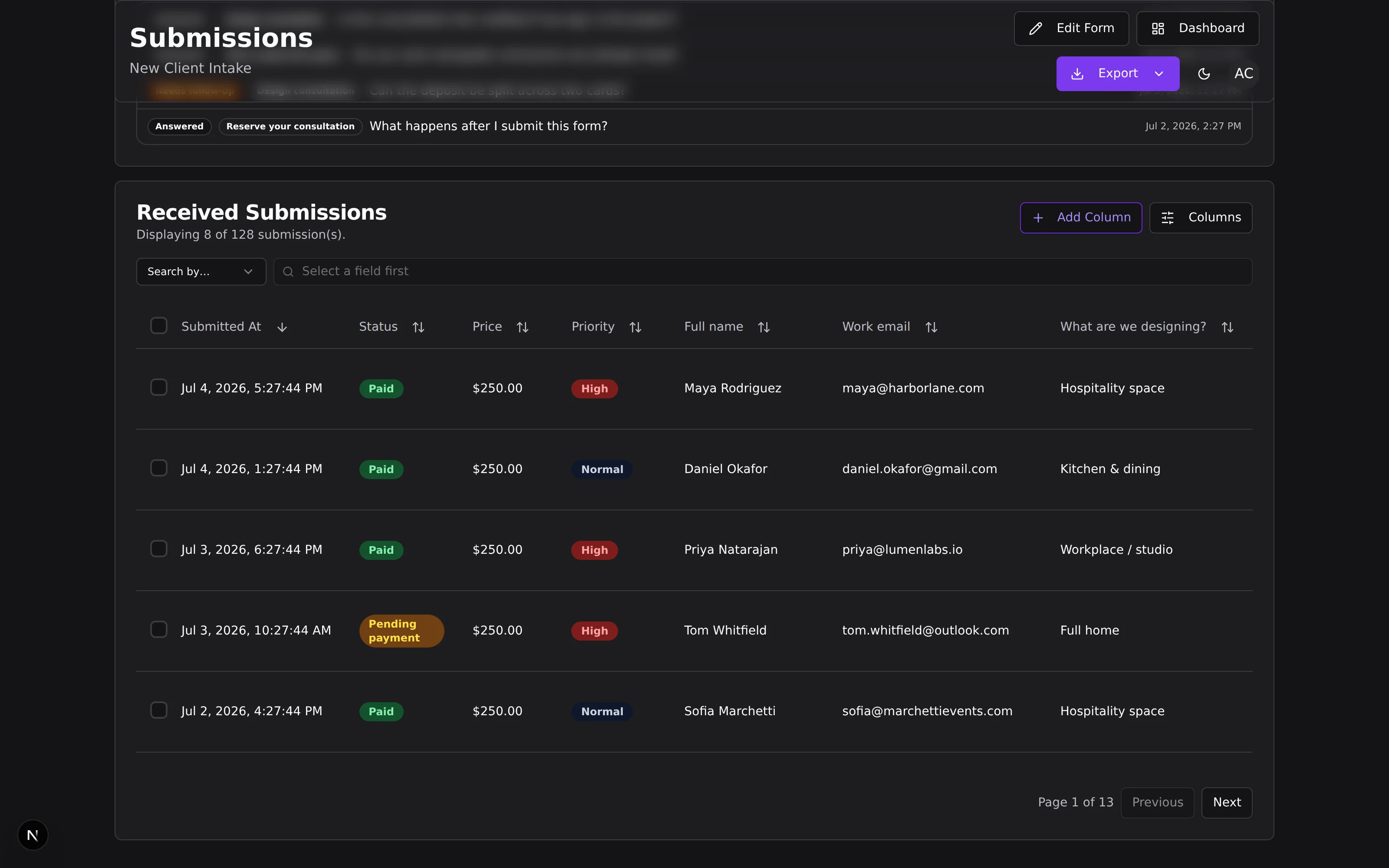Click the Work email column sort icon

931,327
